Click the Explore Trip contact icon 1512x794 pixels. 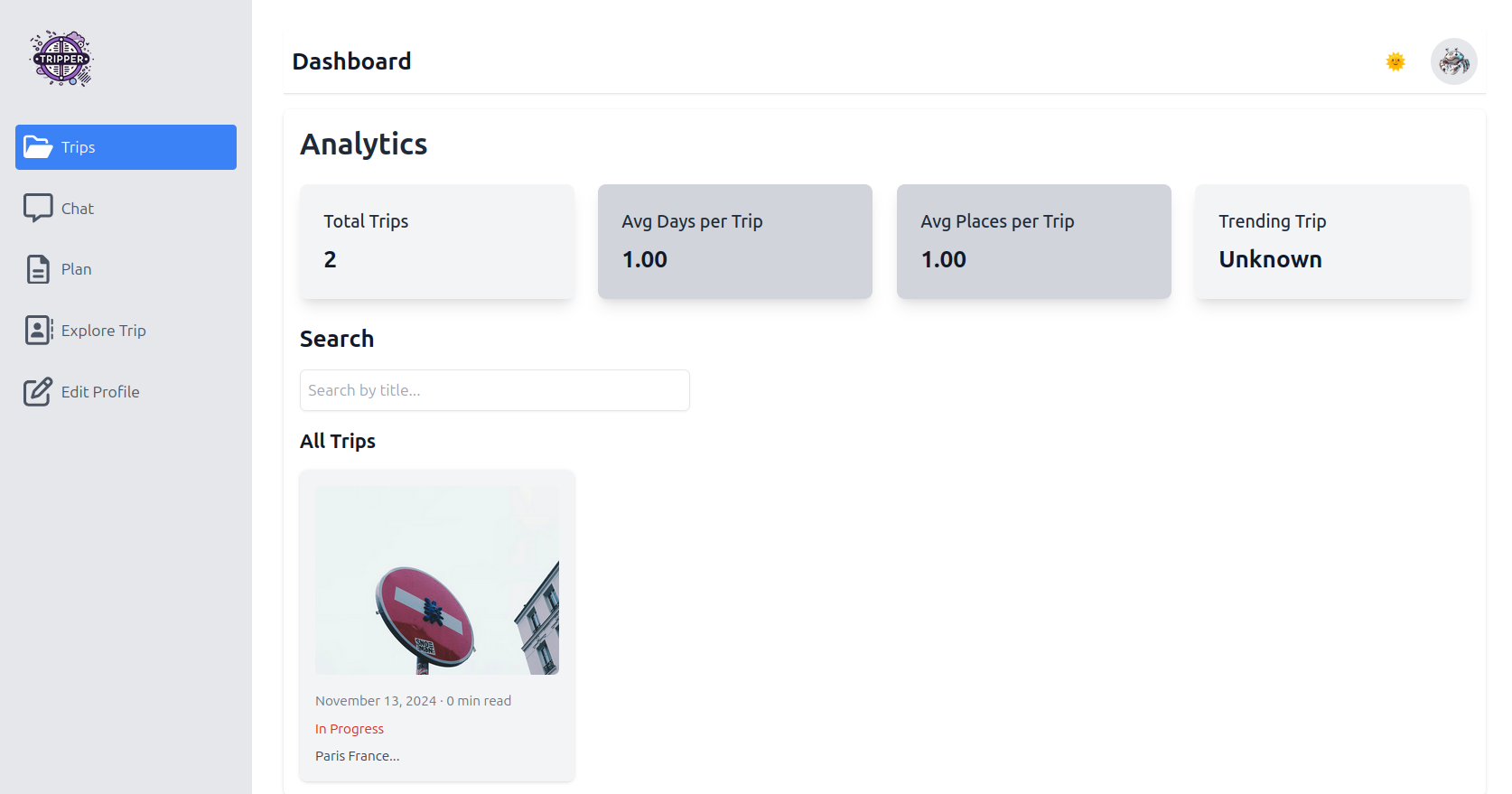pyautogui.click(x=38, y=331)
